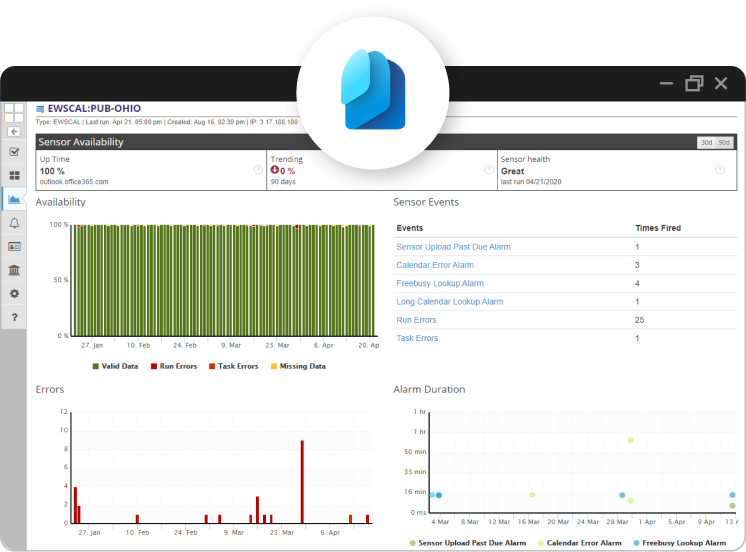Click the Events column header
Viewport: 746px width, 552px height.
click(410, 228)
